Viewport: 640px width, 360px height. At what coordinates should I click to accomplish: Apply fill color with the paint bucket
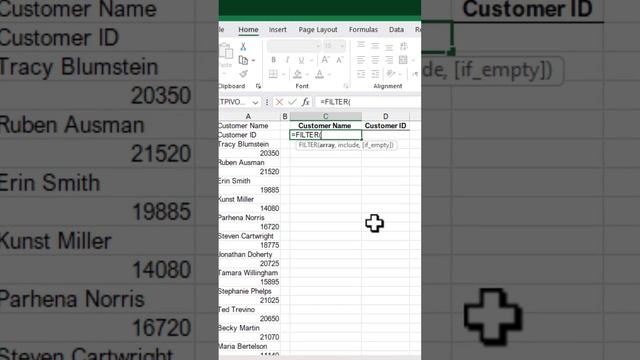[298, 74]
